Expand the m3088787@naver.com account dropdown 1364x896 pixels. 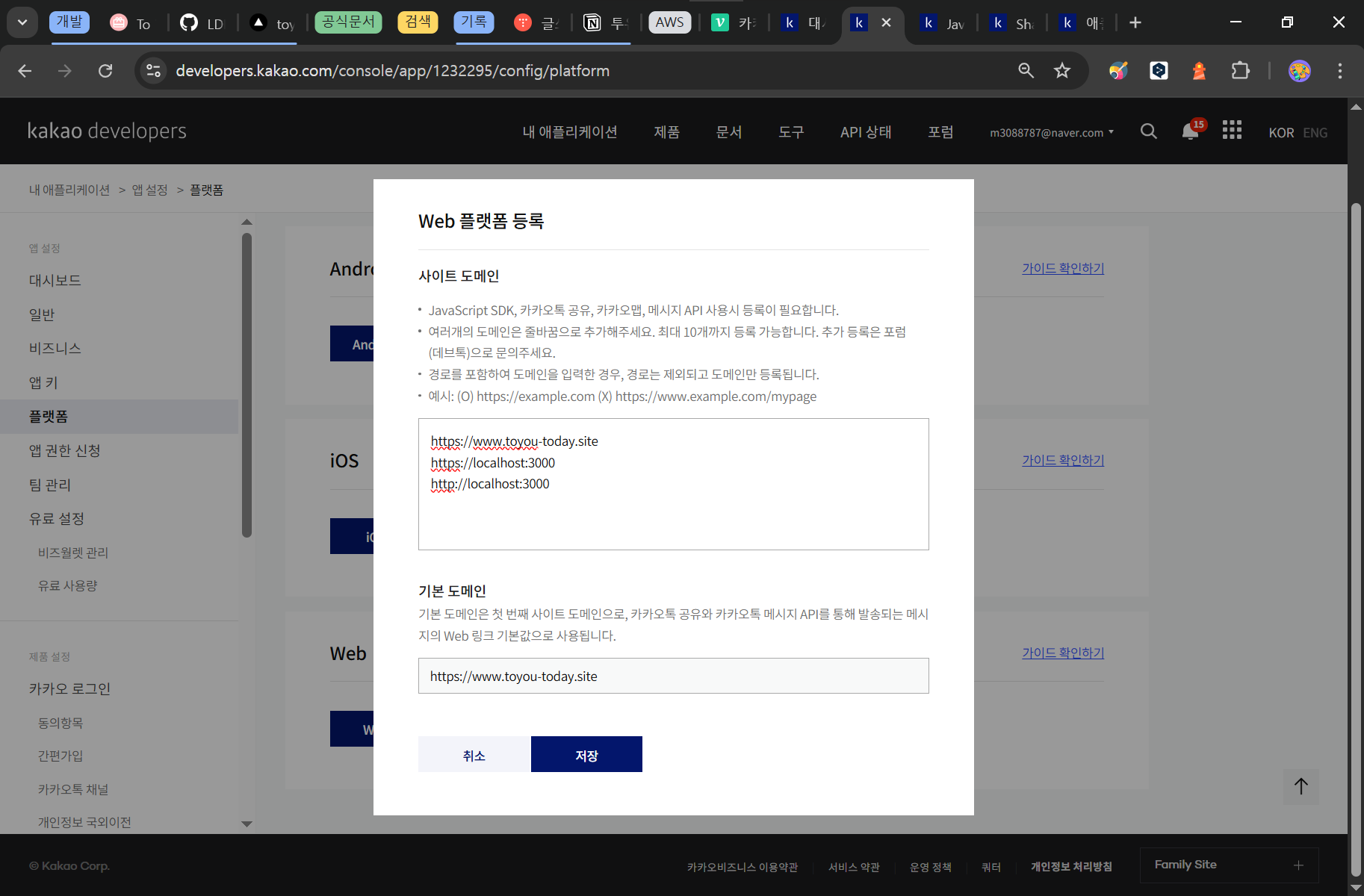(1052, 133)
